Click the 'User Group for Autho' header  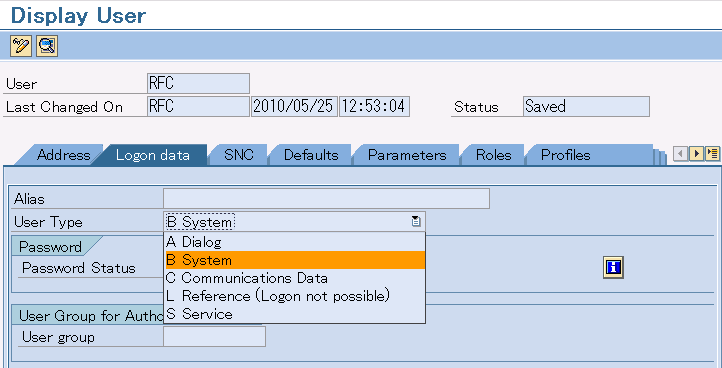point(91,315)
